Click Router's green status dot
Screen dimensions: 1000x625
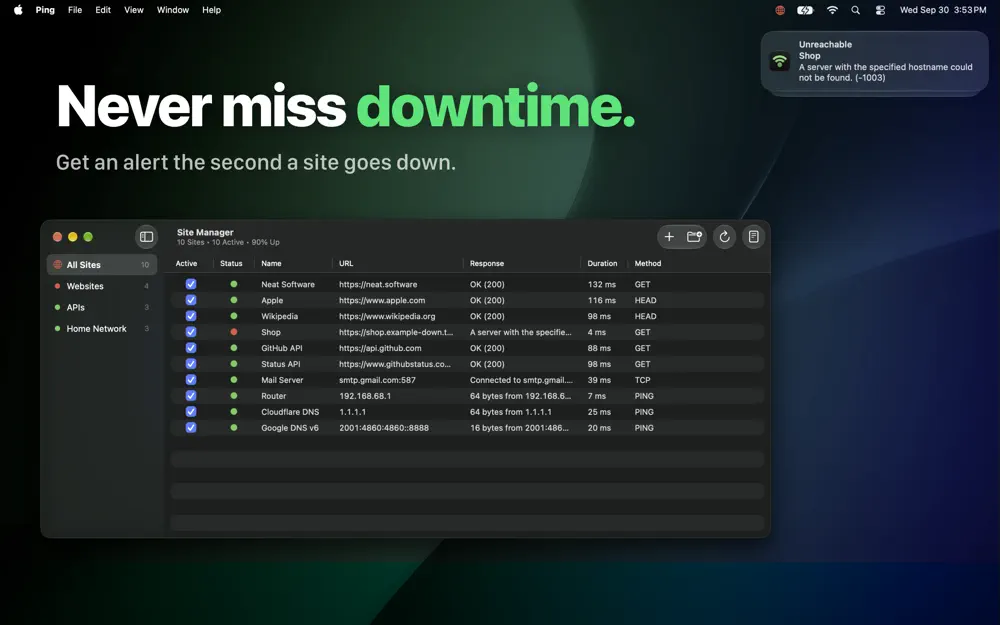[233, 395]
